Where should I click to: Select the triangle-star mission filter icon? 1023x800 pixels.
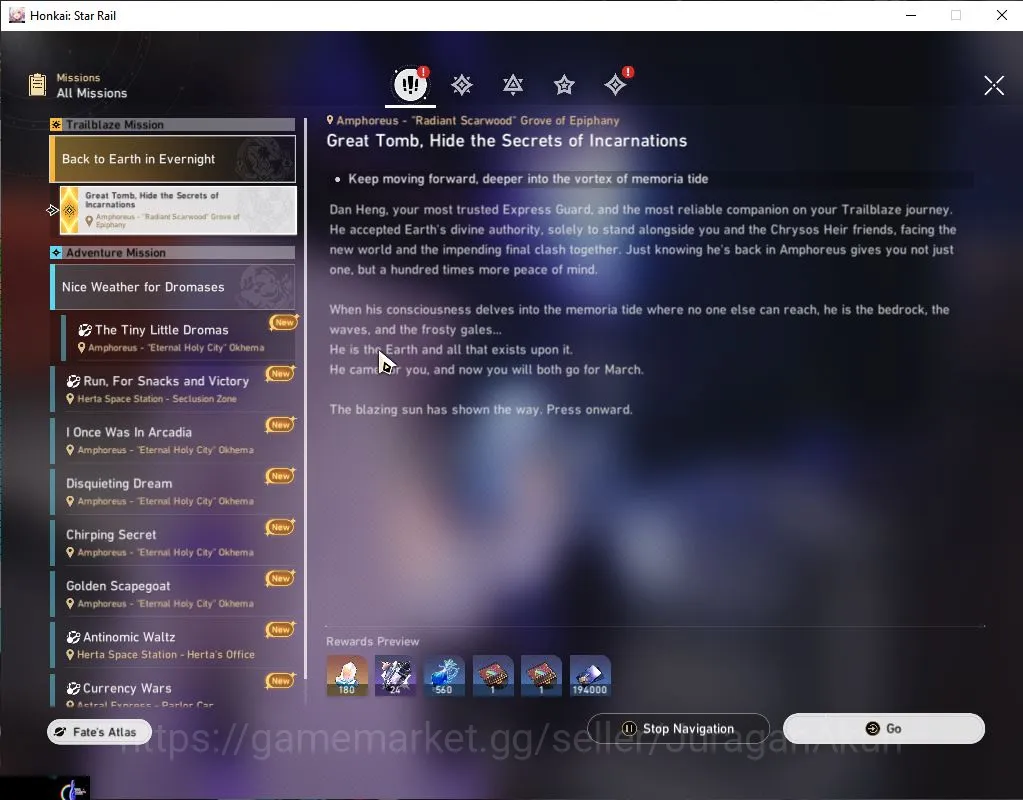(x=513, y=85)
